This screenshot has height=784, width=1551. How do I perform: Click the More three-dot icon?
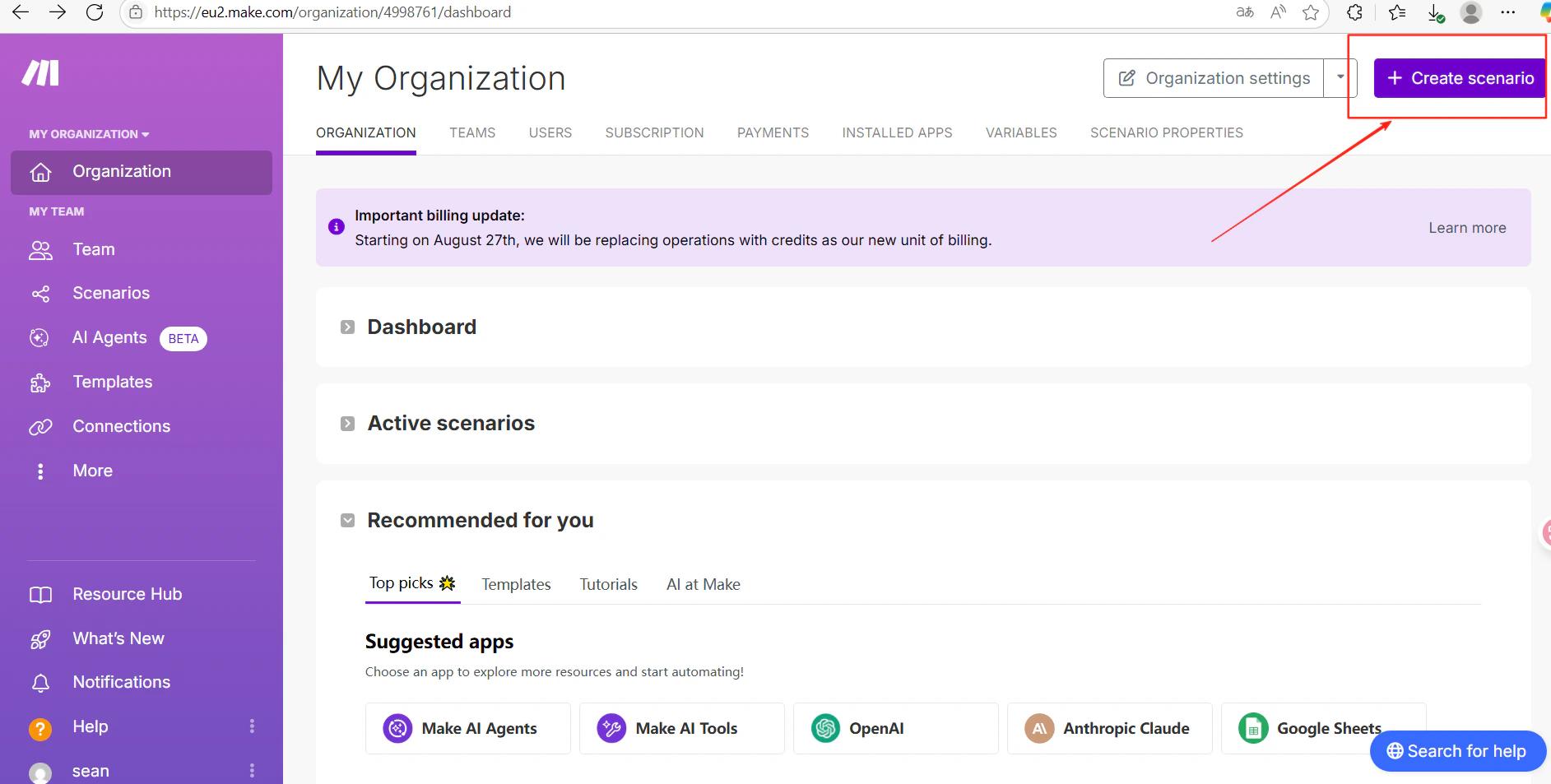[x=40, y=471]
